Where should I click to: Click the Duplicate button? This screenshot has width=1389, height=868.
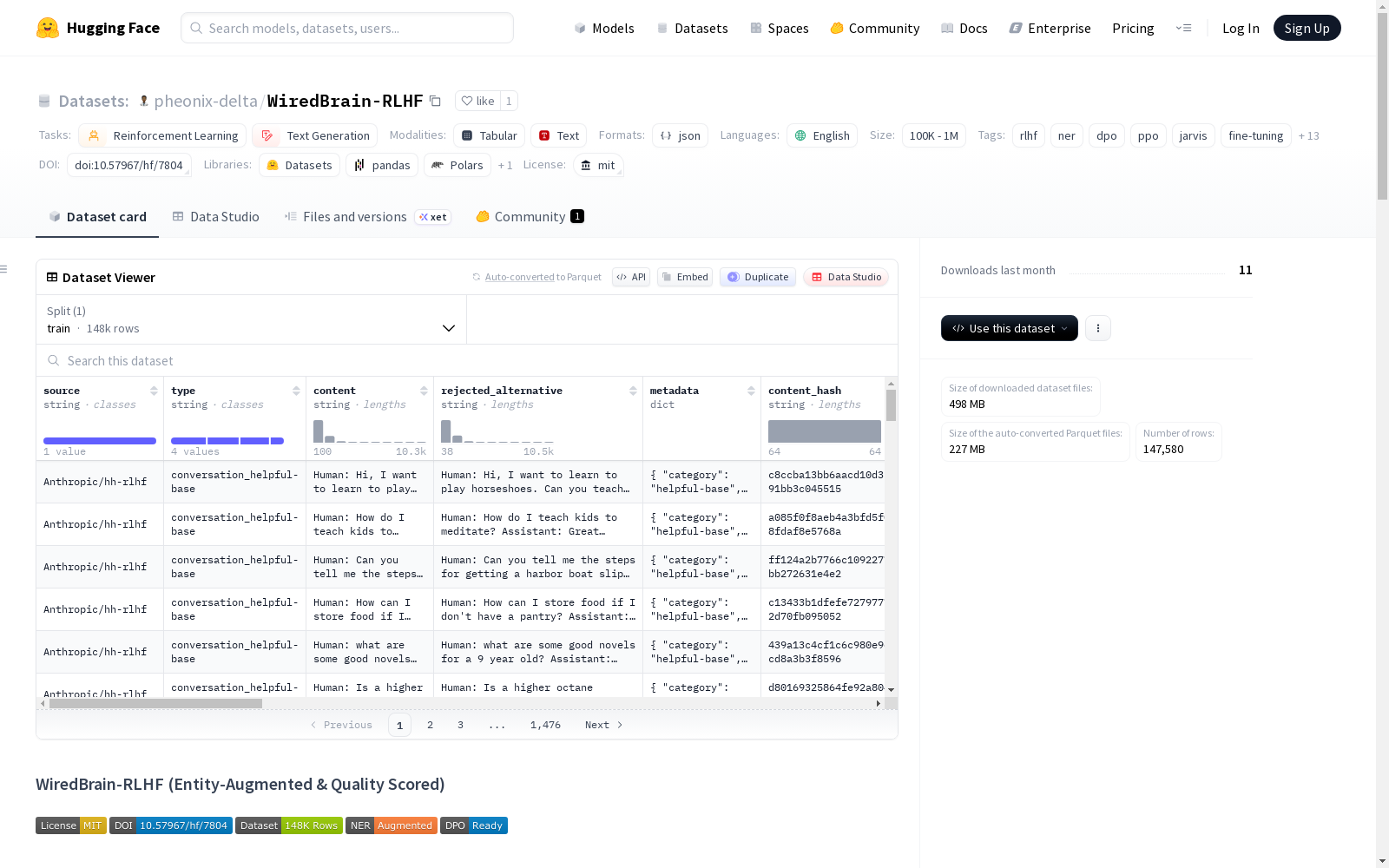[x=758, y=277]
